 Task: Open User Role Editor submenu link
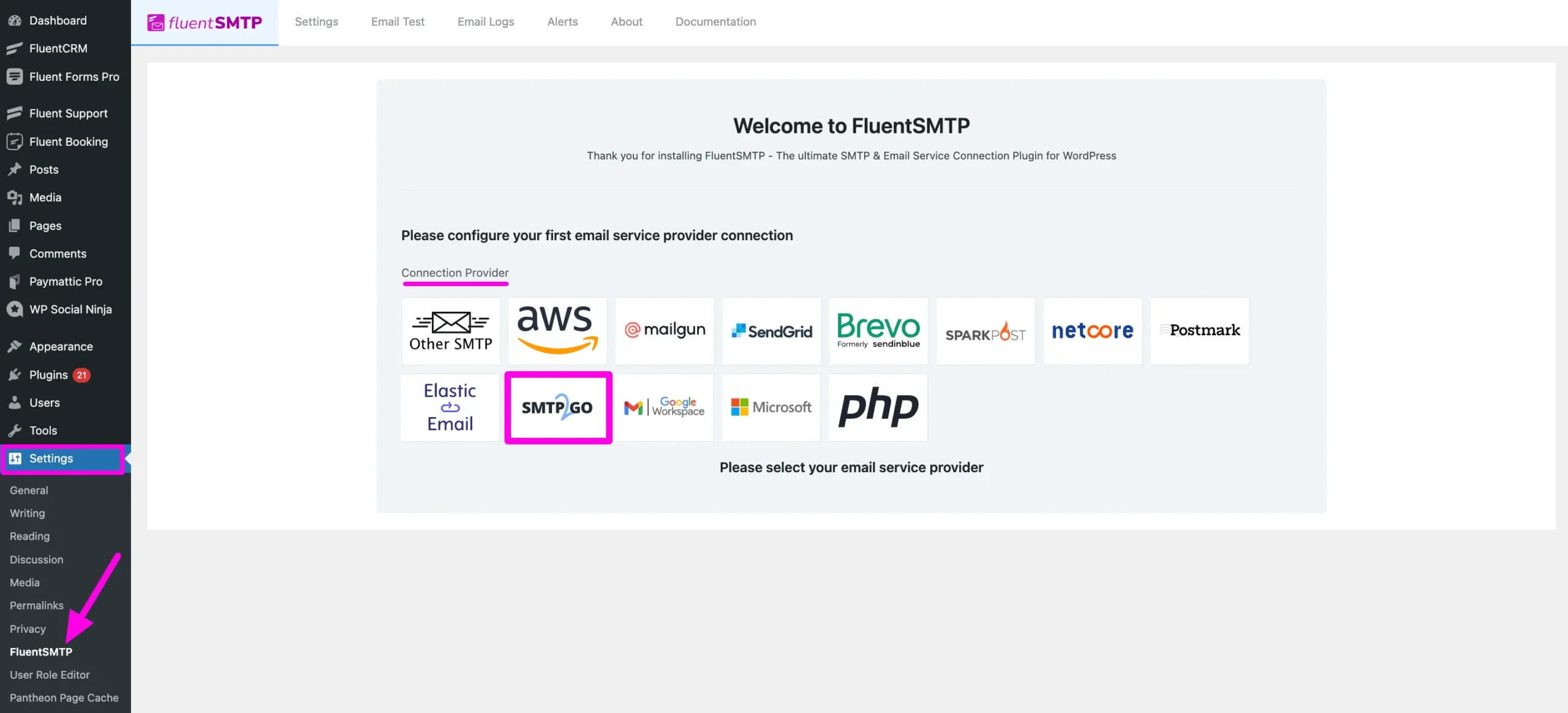[x=50, y=674]
